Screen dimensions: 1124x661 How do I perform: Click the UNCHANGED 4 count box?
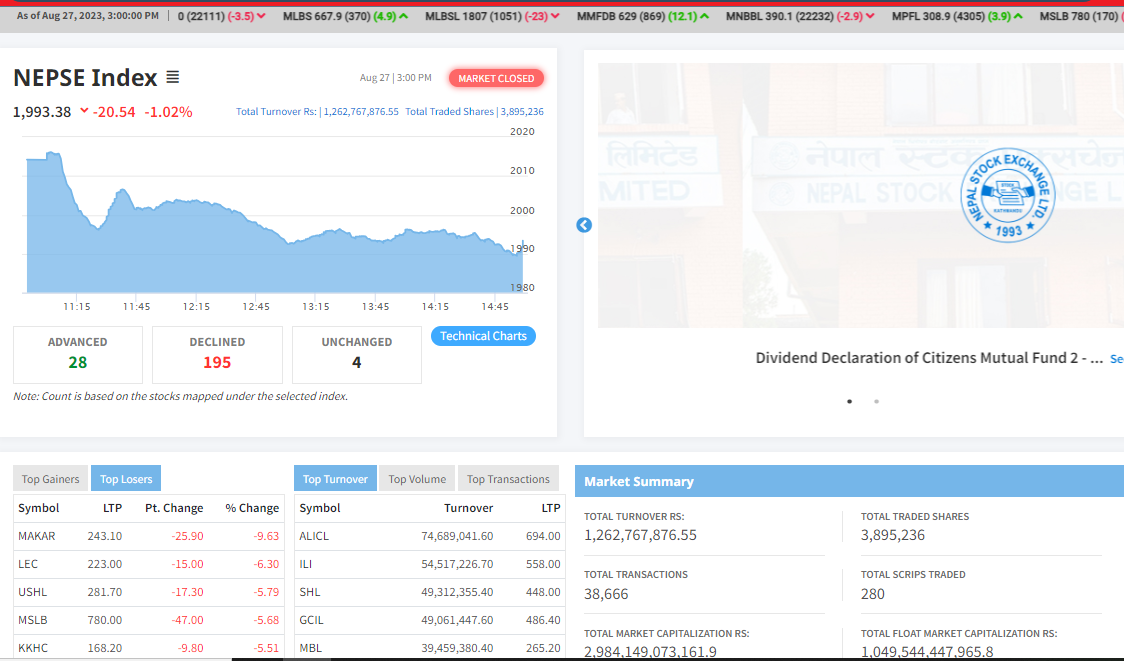coord(356,355)
